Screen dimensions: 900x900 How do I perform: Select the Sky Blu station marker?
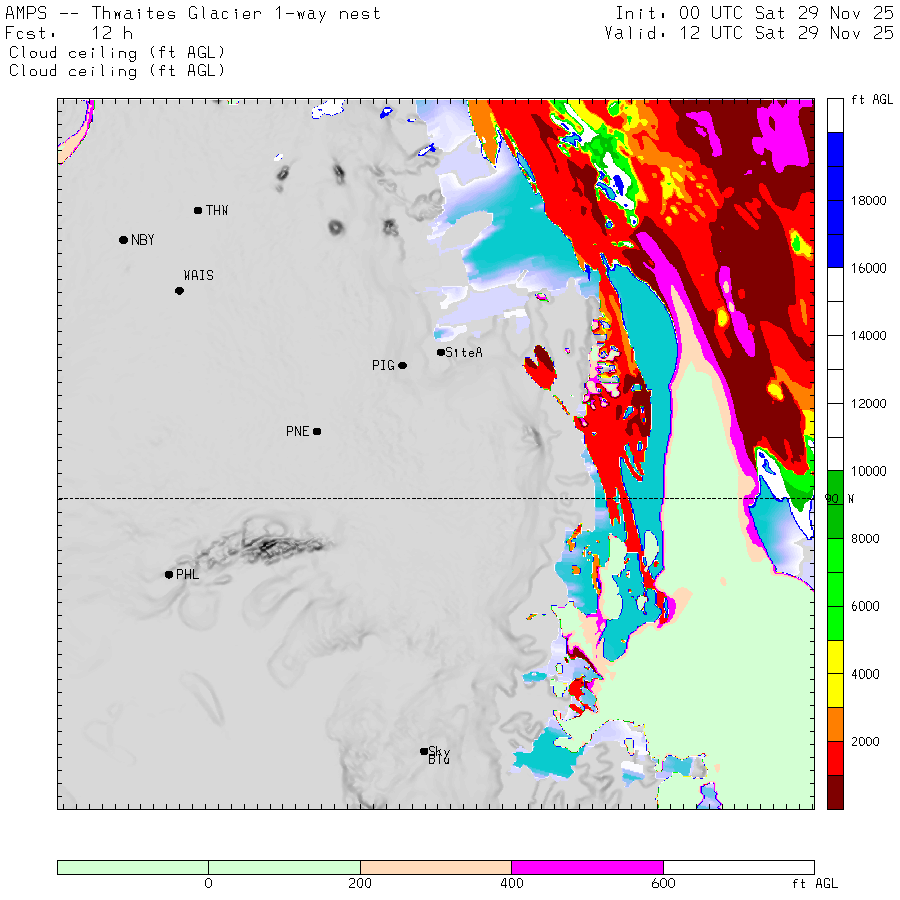click(x=424, y=751)
